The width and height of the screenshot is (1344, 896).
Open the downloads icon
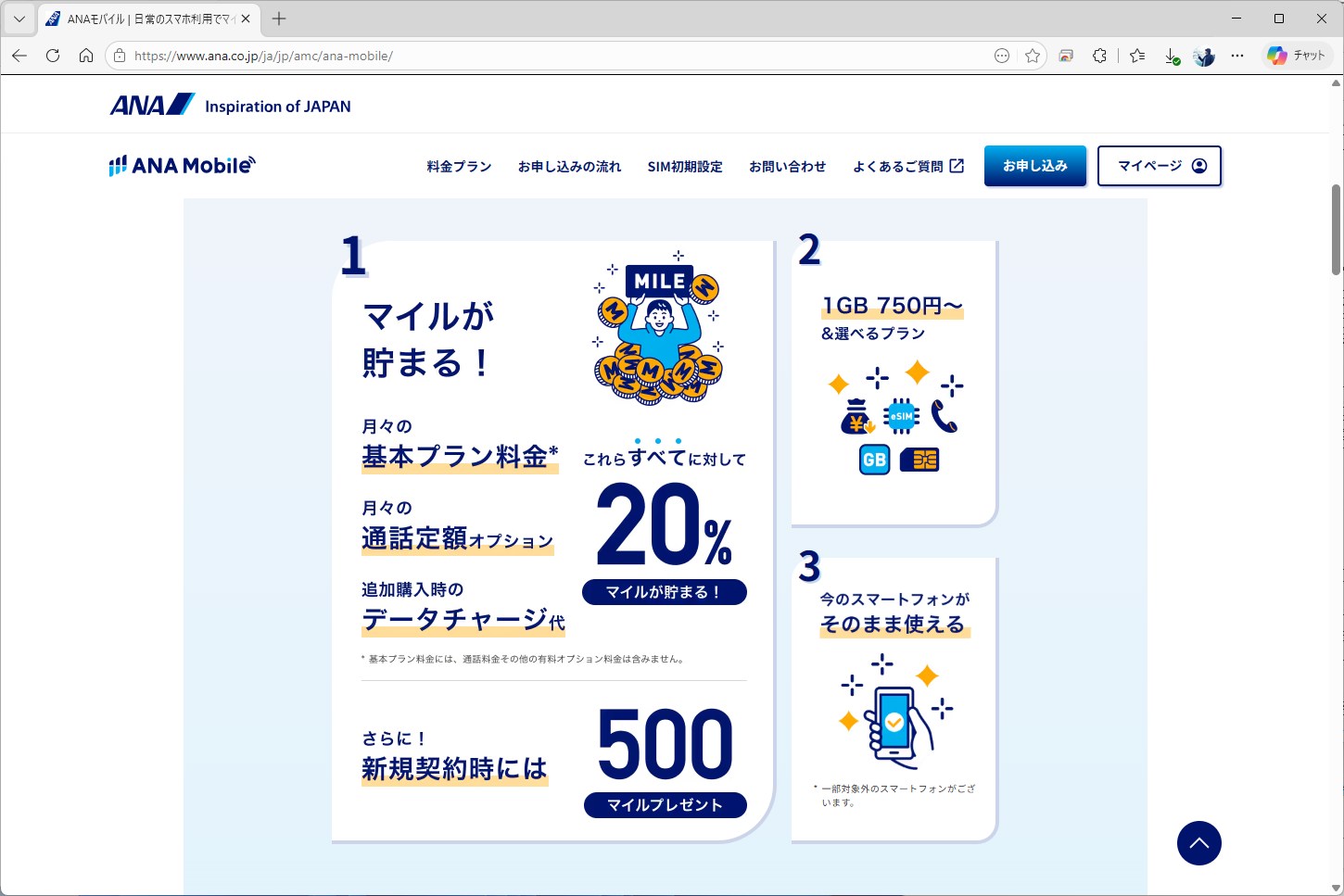click(x=1172, y=56)
